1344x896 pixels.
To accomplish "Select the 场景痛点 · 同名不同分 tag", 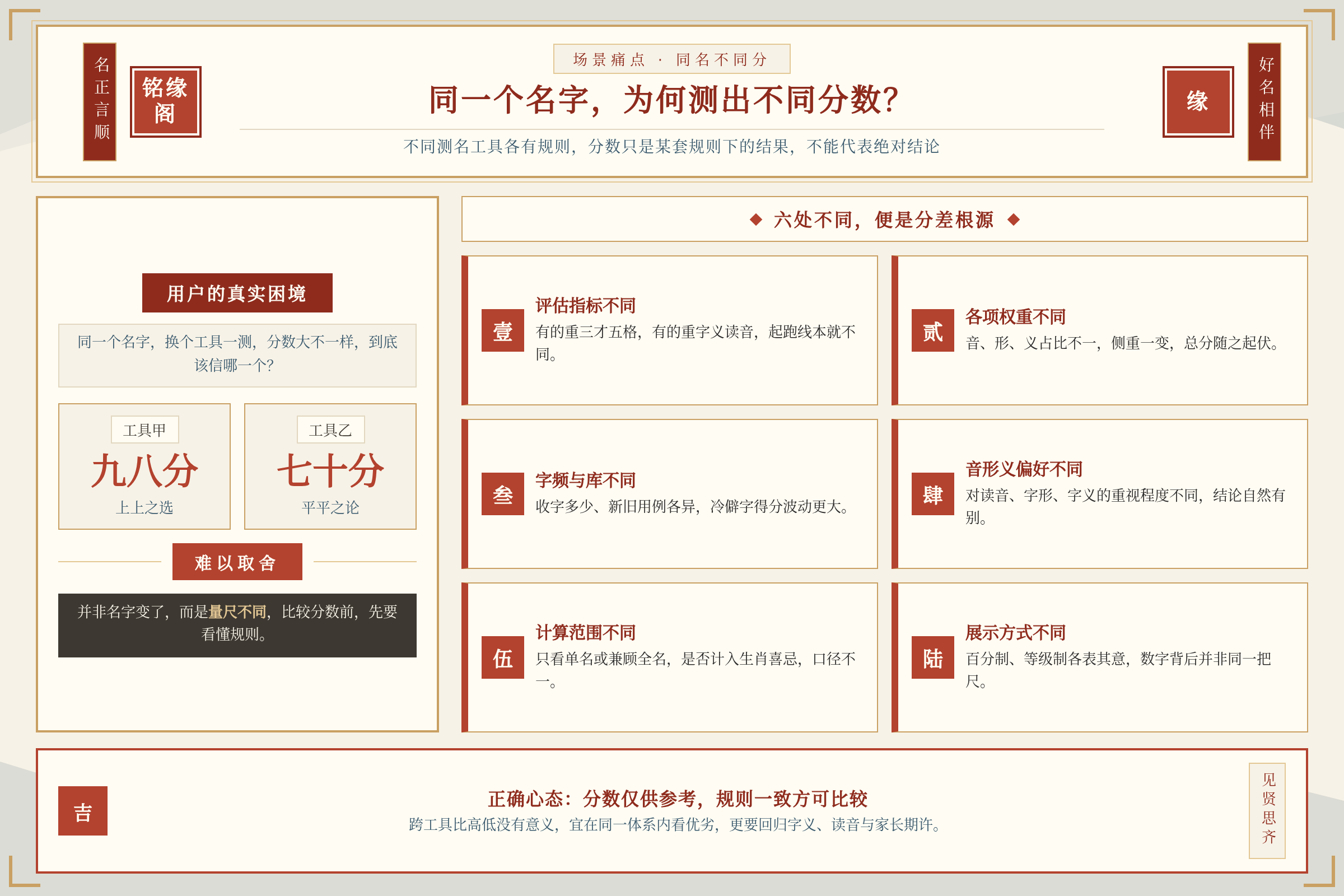I will pyautogui.click(x=671, y=59).
